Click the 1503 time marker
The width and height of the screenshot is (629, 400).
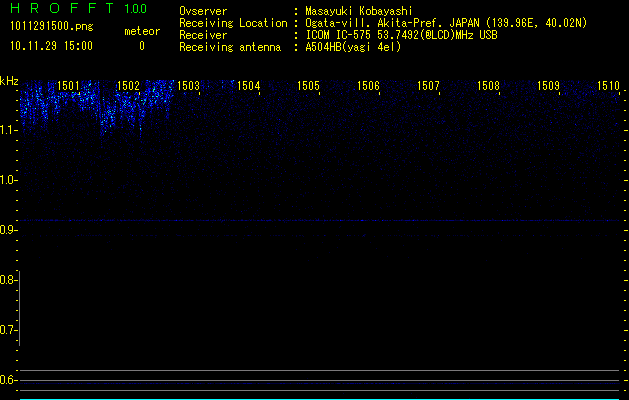(x=188, y=86)
